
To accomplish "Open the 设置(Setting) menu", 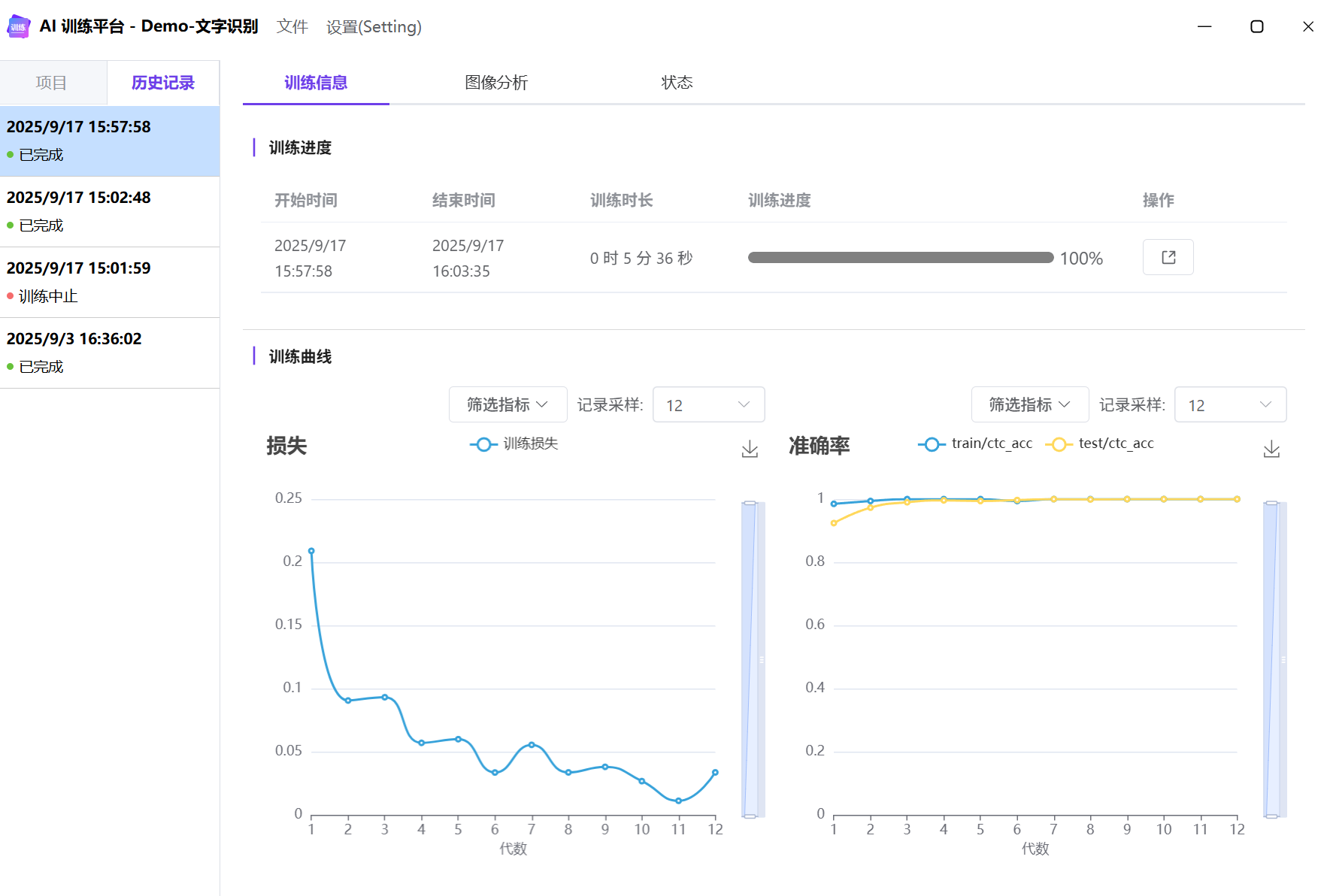I will click(x=374, y=27).
